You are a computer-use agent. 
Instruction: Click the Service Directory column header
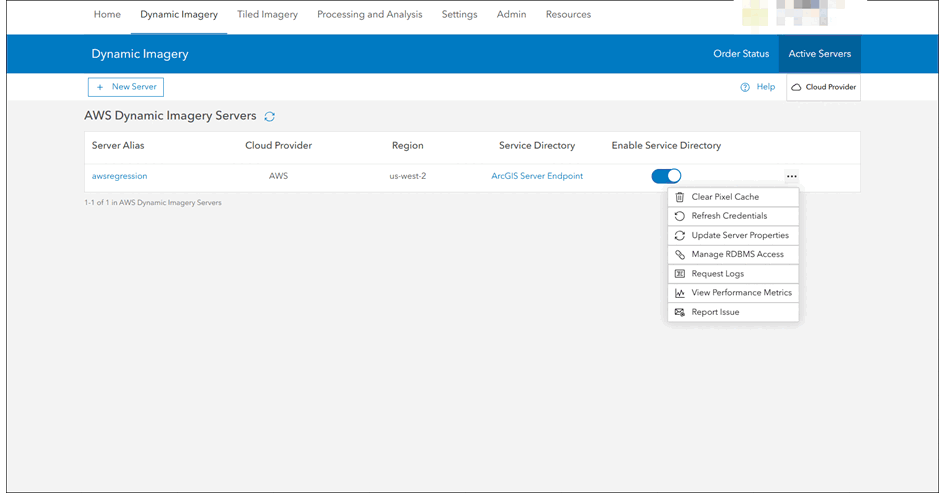click(x=537, y=145)
